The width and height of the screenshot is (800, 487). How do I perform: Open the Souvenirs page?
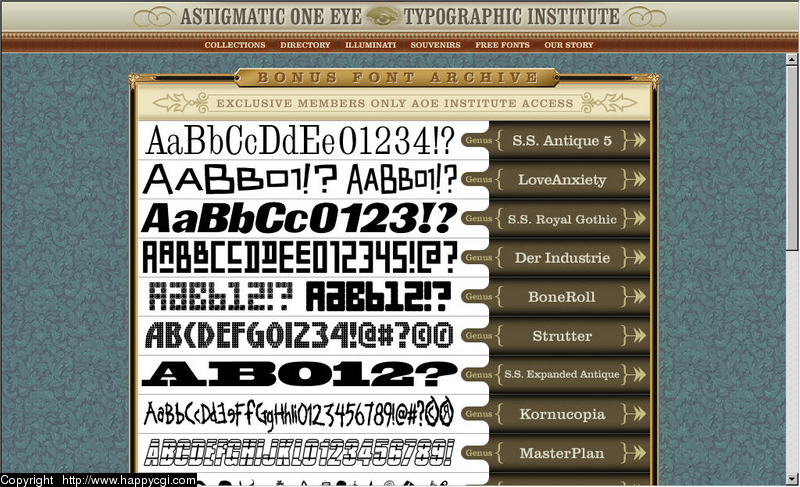(435, 45)
